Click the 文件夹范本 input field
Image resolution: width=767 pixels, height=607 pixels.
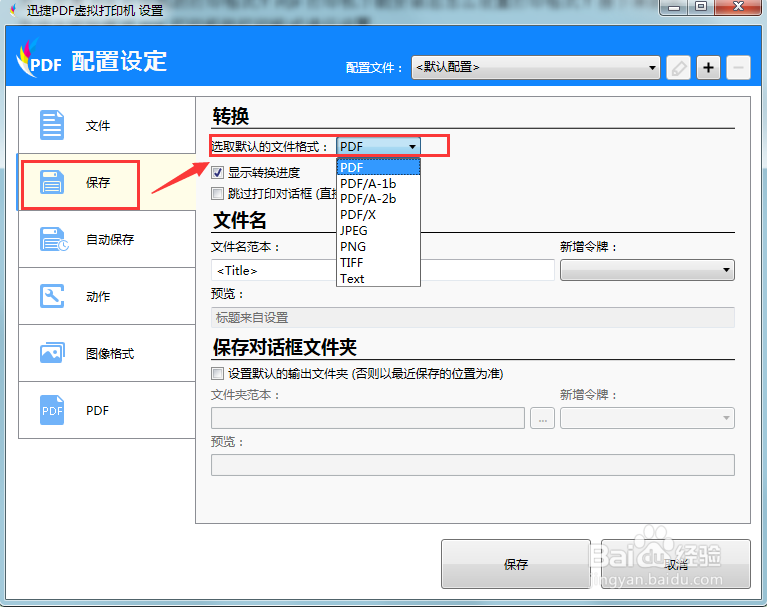pos(368,418)
